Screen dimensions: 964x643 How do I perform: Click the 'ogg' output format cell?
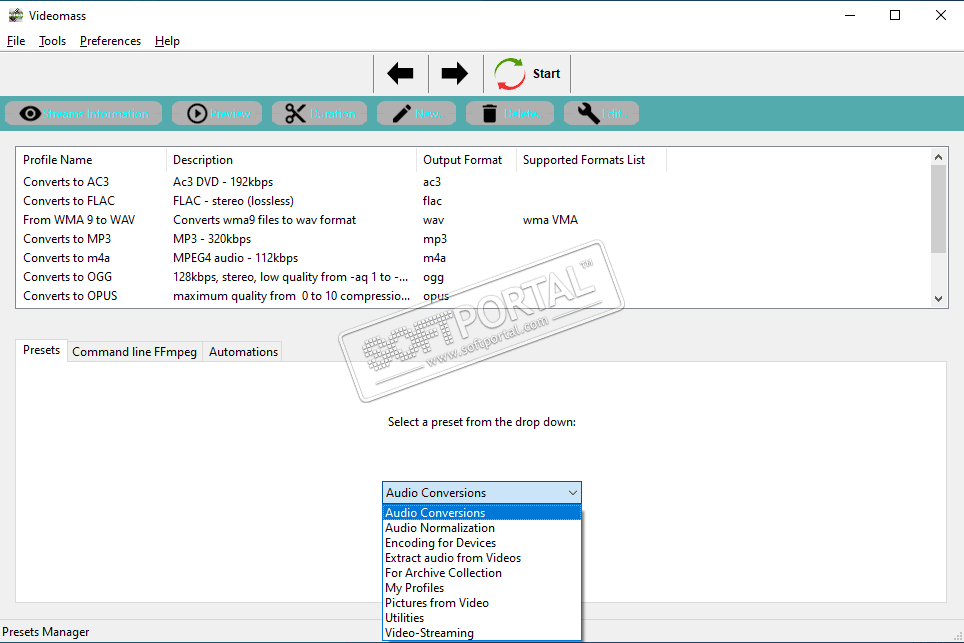[433, 277]
